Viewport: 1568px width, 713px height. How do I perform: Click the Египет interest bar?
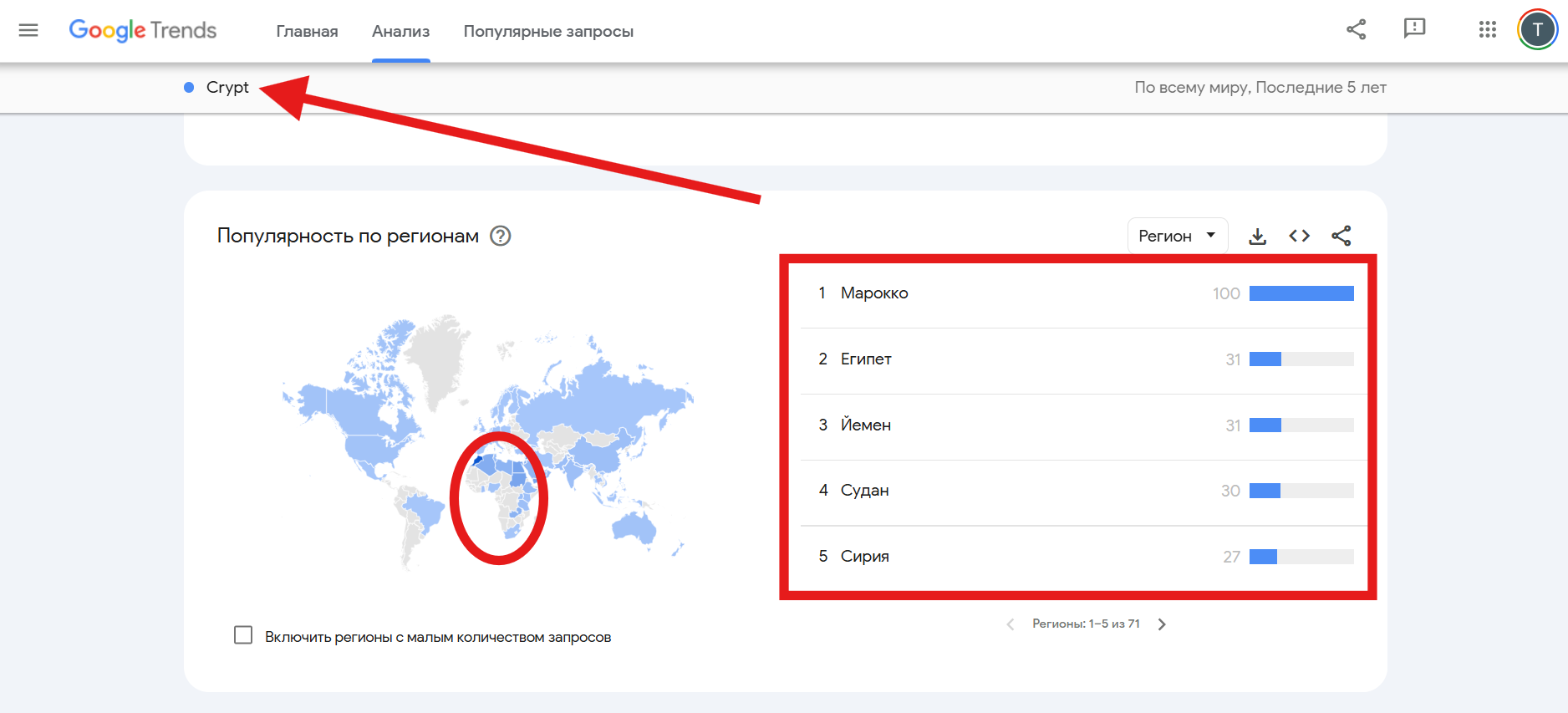click(1301, 359)
